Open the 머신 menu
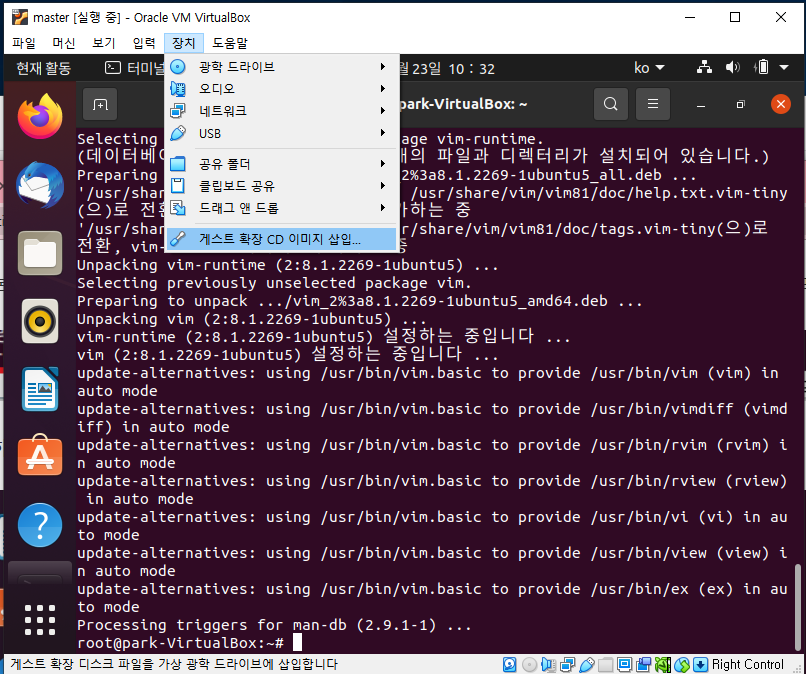 pyautogui.click(x=64, y=43)
